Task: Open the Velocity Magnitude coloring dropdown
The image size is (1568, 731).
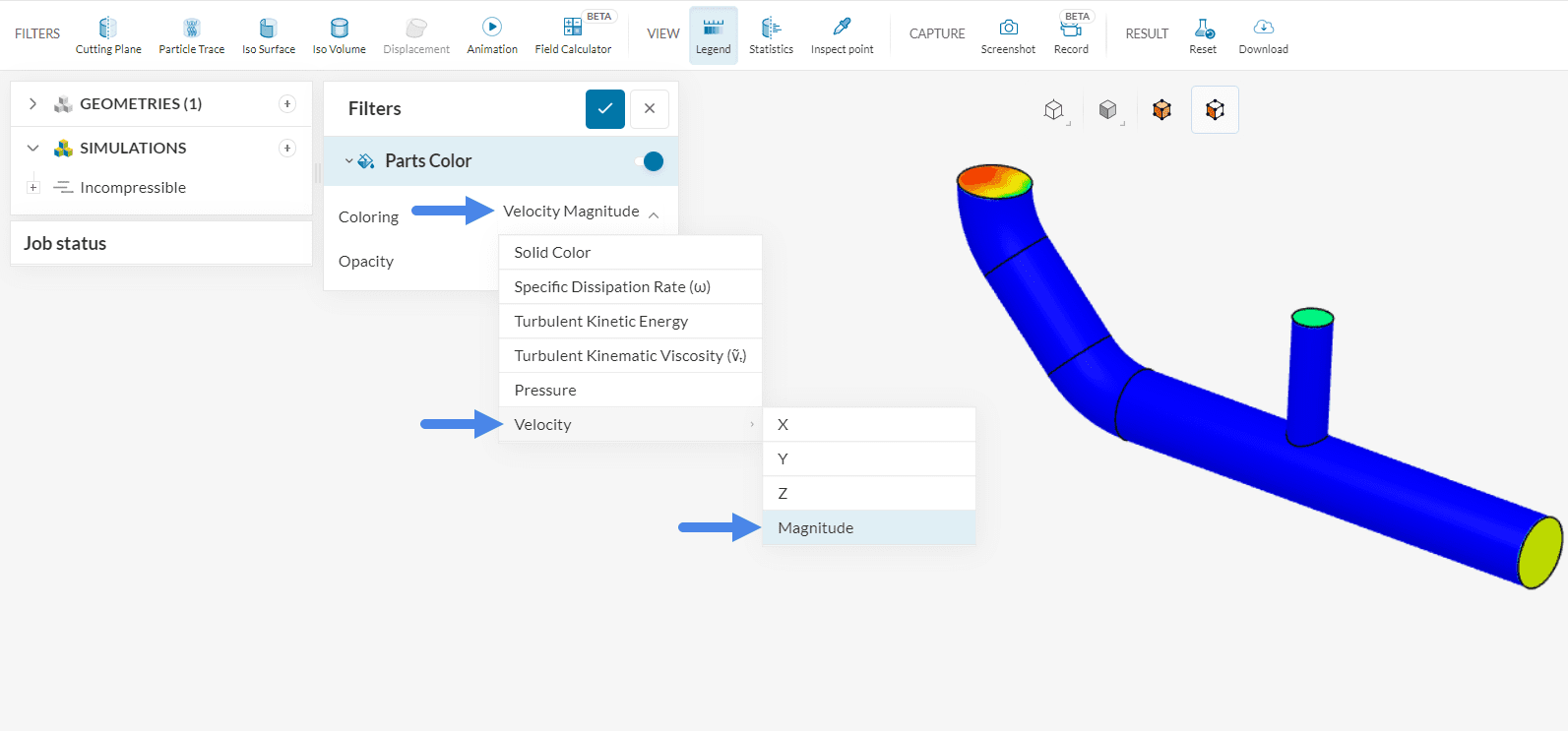Action: [581, 213]
